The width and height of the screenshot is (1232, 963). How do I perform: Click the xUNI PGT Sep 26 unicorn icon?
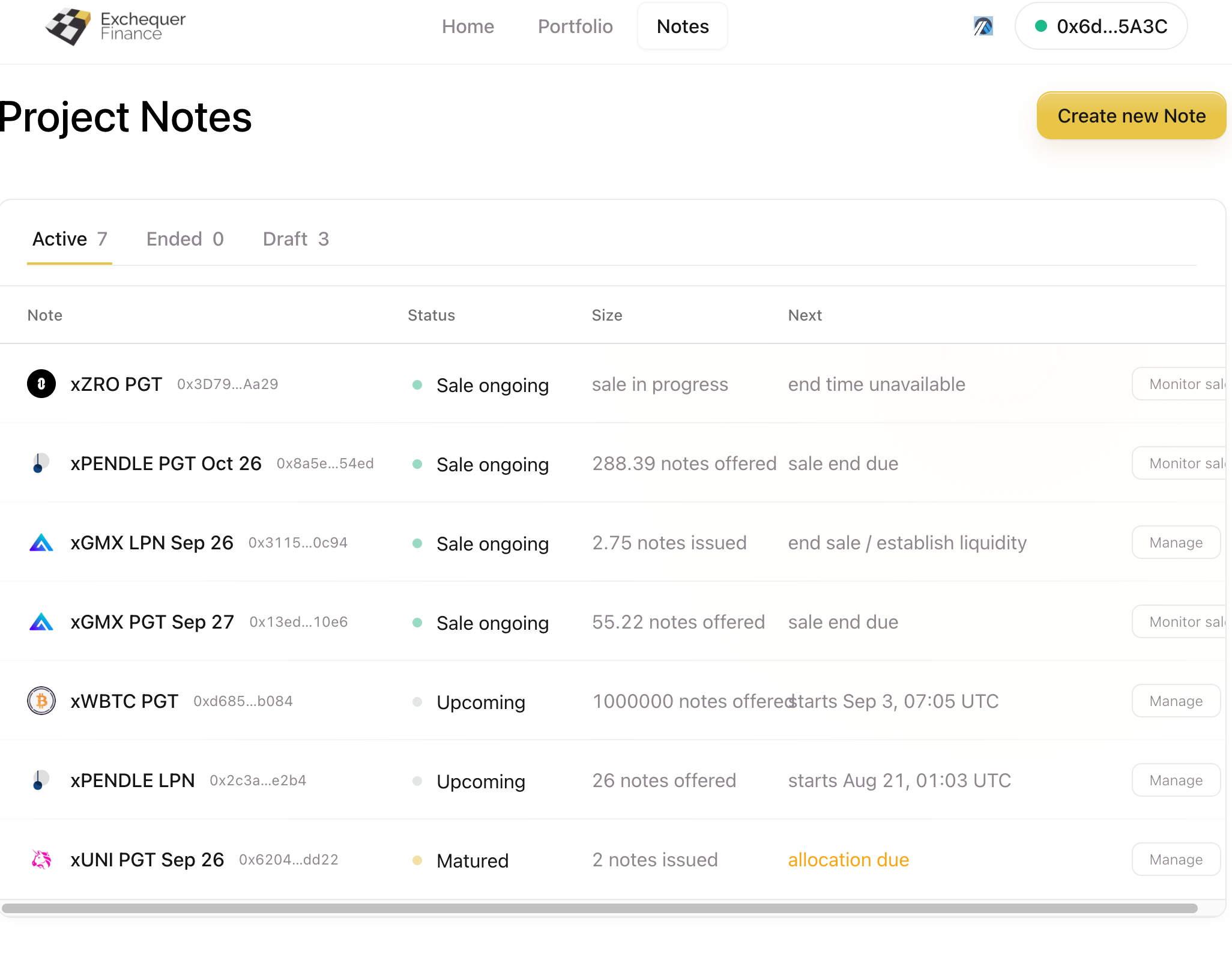click(41, 860)
